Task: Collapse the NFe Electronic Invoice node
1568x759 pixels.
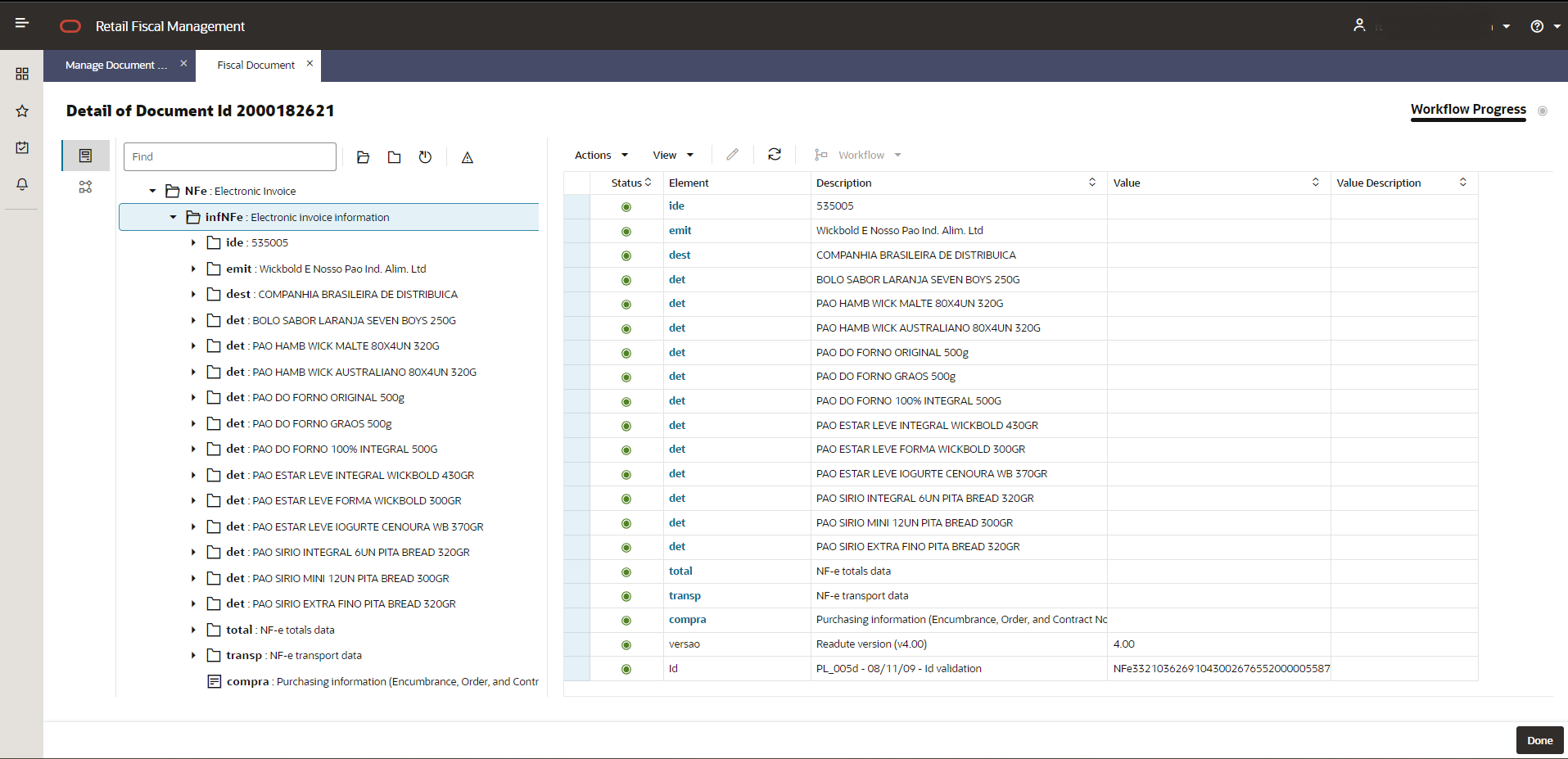Action: point(152,191)
